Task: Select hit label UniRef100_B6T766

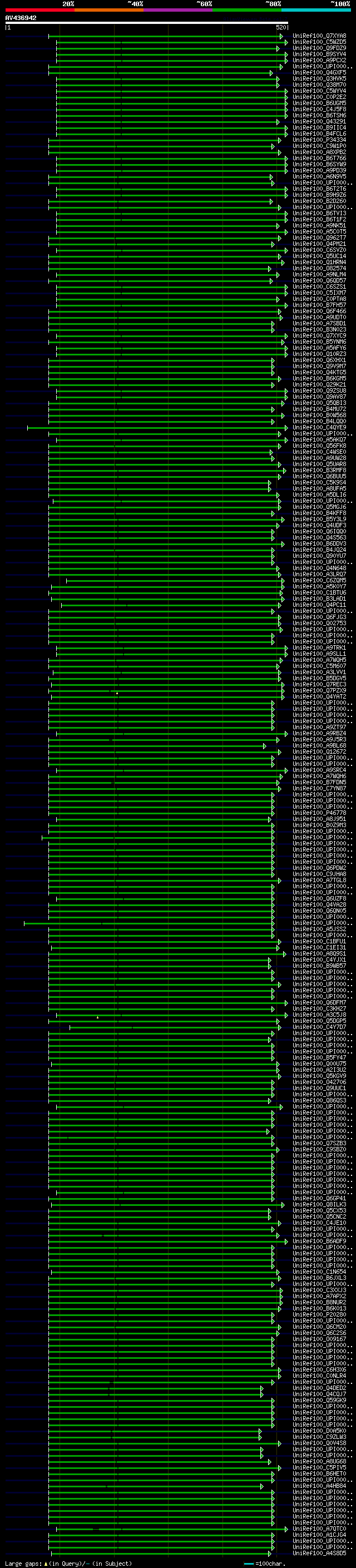Action: point(319,159)
